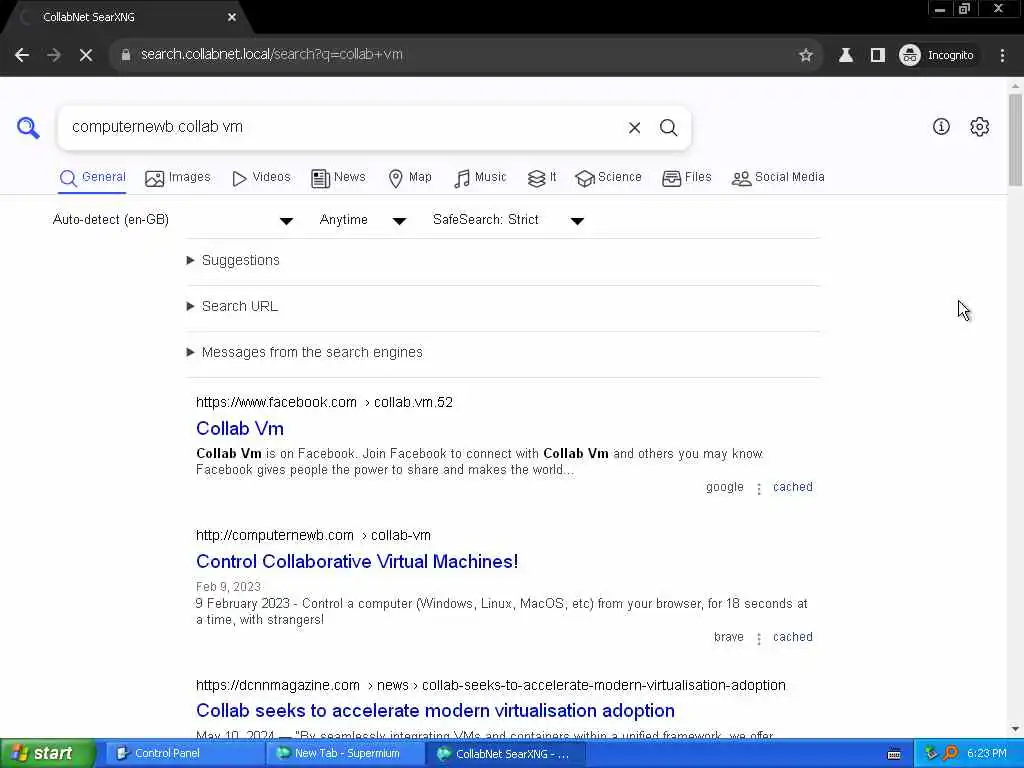Click the 6:23 PM taskbar clock

pos(987,754)
